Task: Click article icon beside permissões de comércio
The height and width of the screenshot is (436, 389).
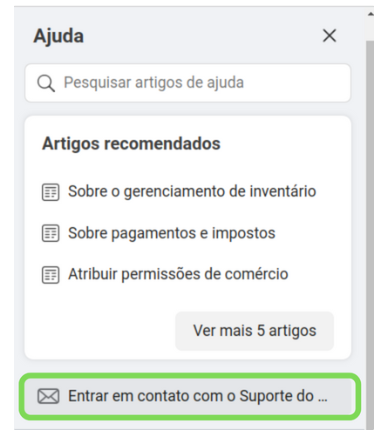Action: point(50,275)
